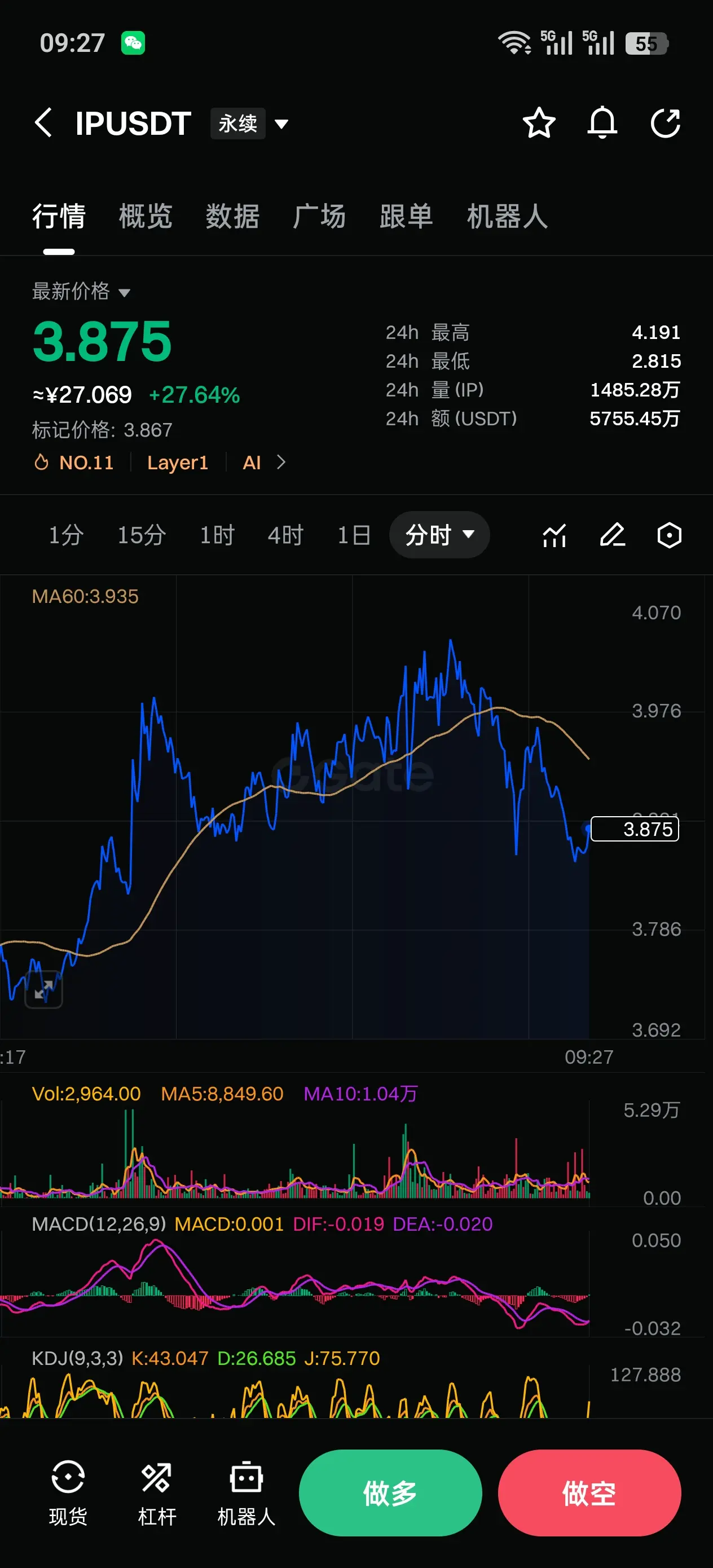Switch to the 行情 tab
Image resolution: width=713 pixels, height=1568 pixels.
(59, 216)
